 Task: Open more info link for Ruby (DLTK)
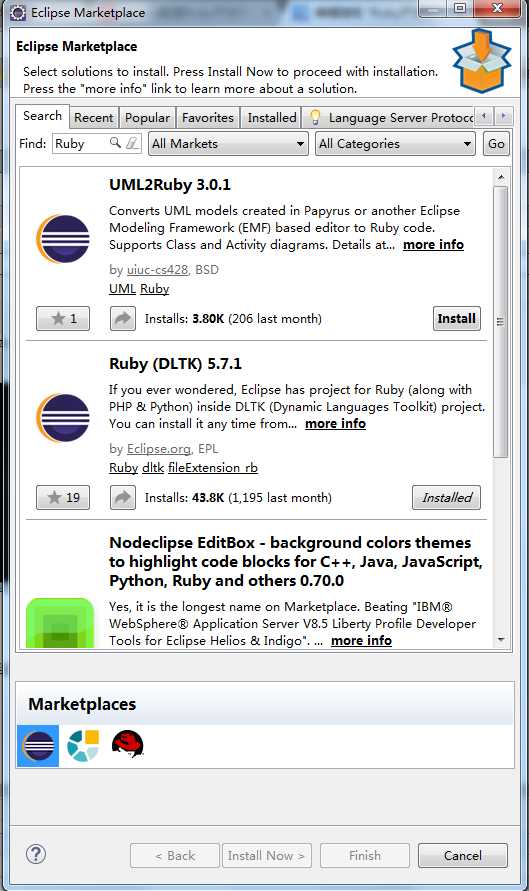(x=335, y=424)
